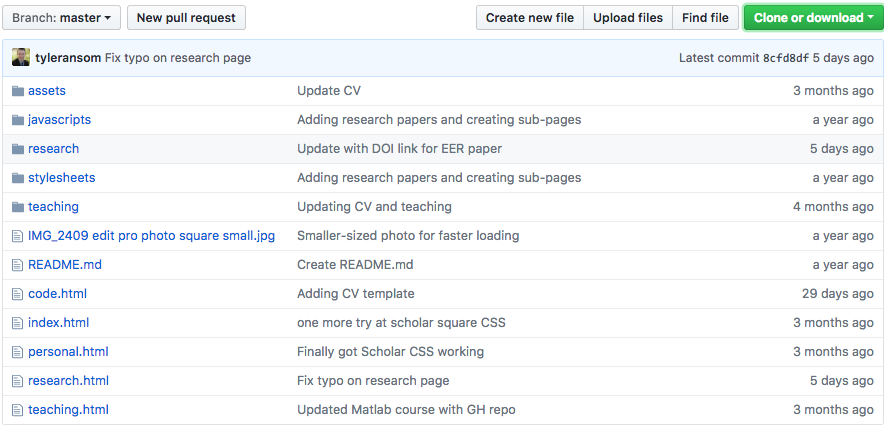884x426 pixels.
Task: Click the file icon beside research.html
Action: (x=17, y=381)
